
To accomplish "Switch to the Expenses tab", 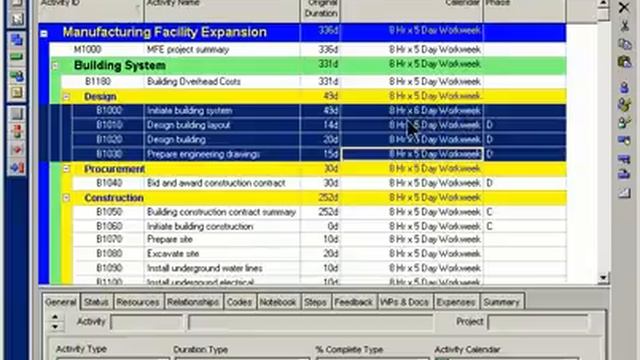I will [x=456, y=302].
